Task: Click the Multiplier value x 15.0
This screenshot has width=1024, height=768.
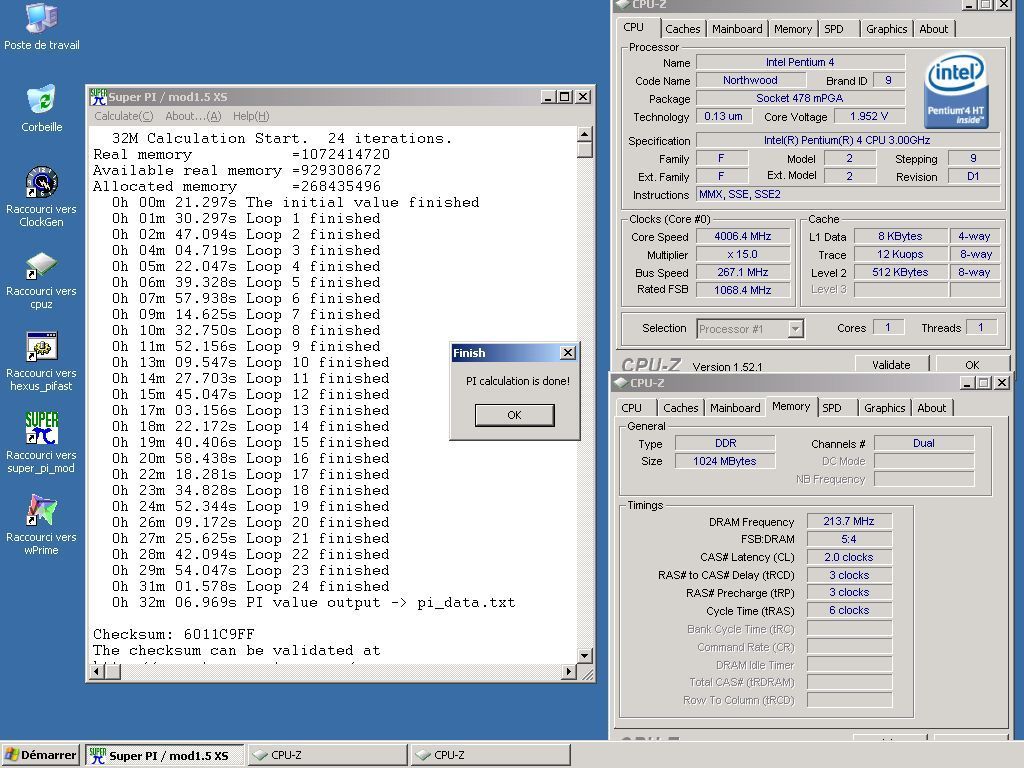Action: [x=743, y=254]
